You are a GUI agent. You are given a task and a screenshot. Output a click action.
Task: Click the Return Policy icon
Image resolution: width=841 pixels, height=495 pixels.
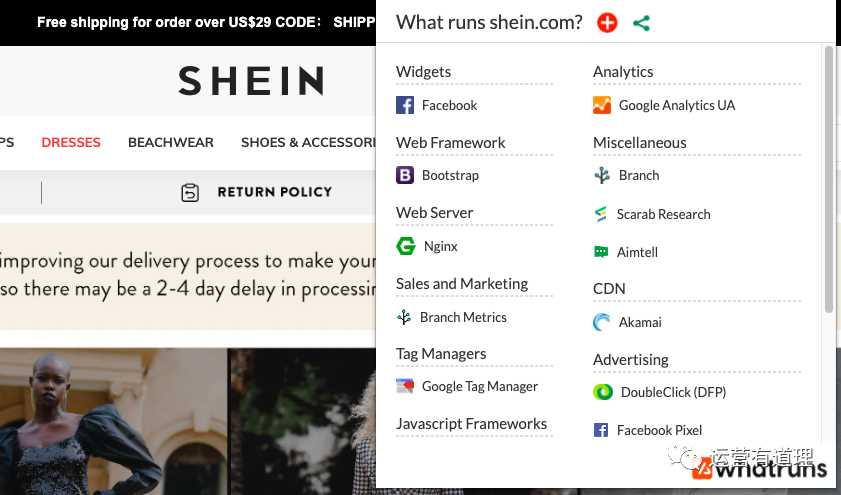point(190,193)
